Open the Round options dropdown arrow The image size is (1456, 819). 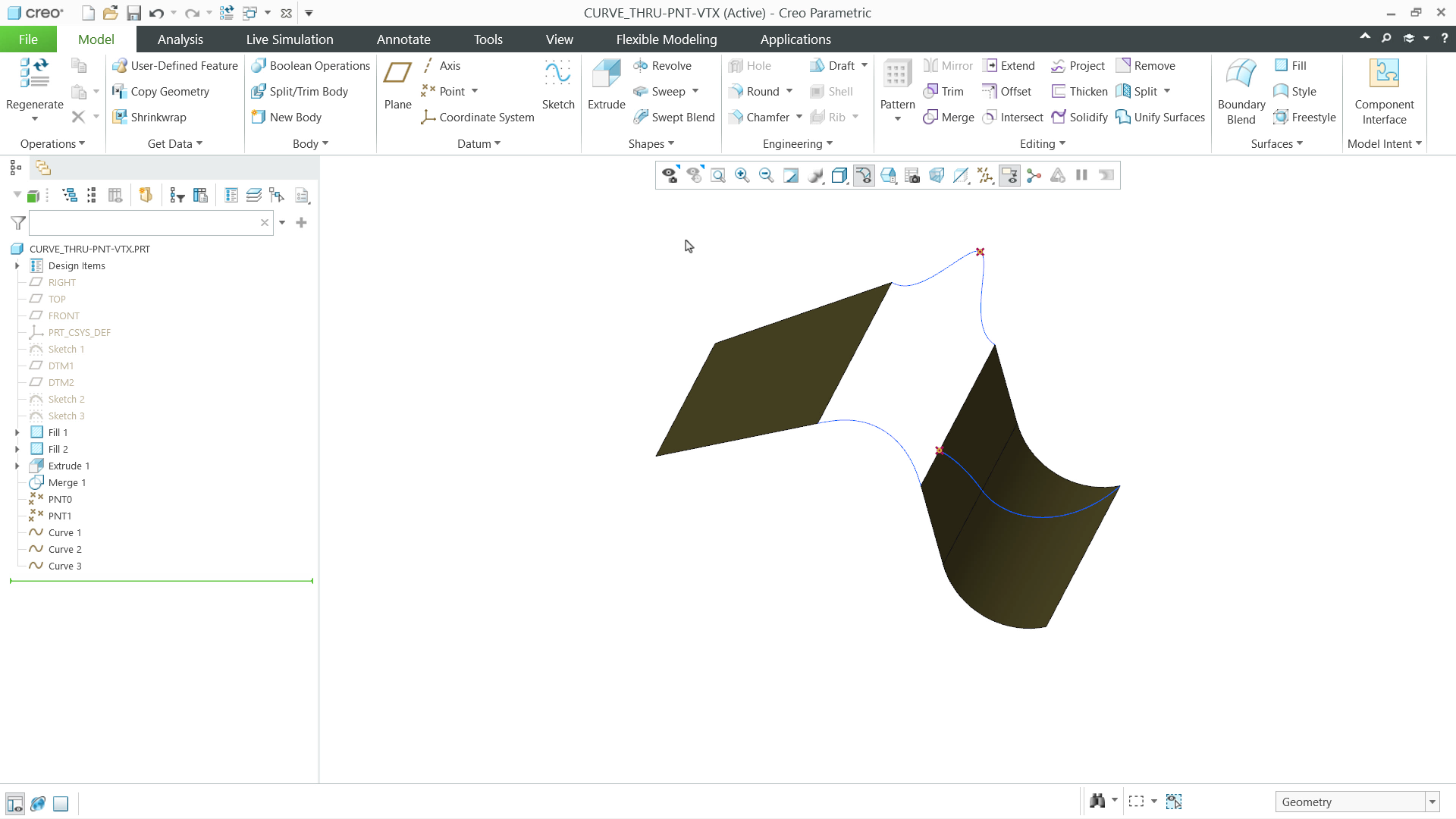point(789,92)
